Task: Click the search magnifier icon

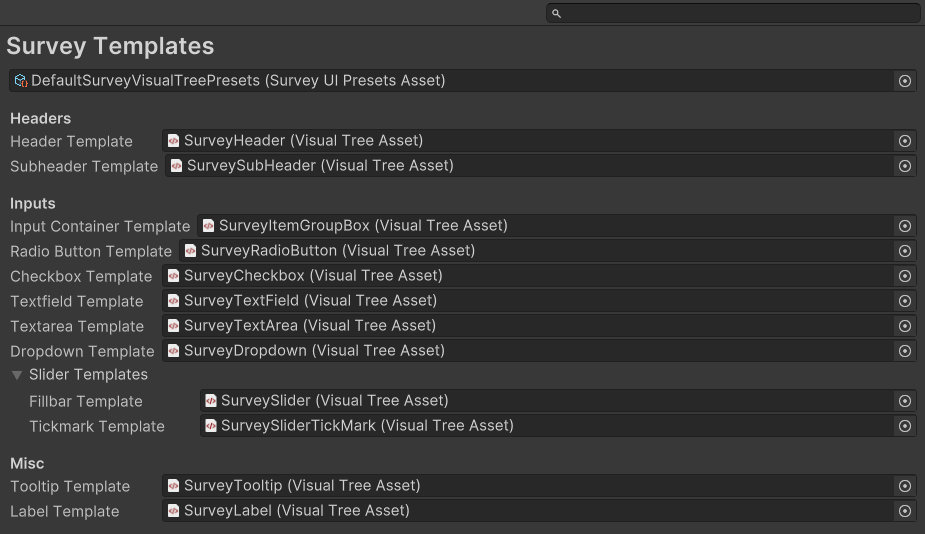Action: click(x=556, y=13)
